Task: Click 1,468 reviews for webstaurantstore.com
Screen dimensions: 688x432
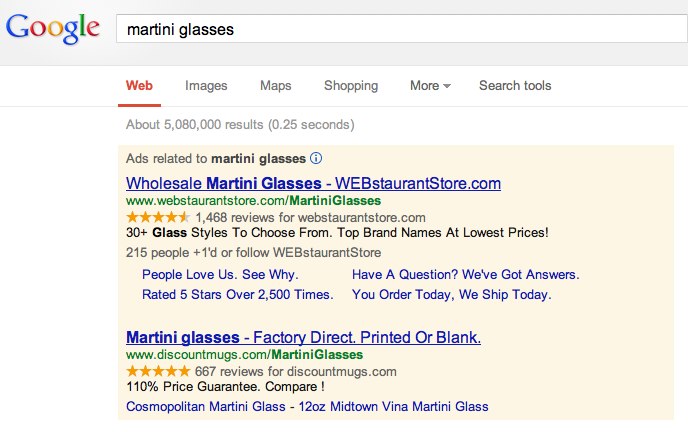Action: pos(310,217)
